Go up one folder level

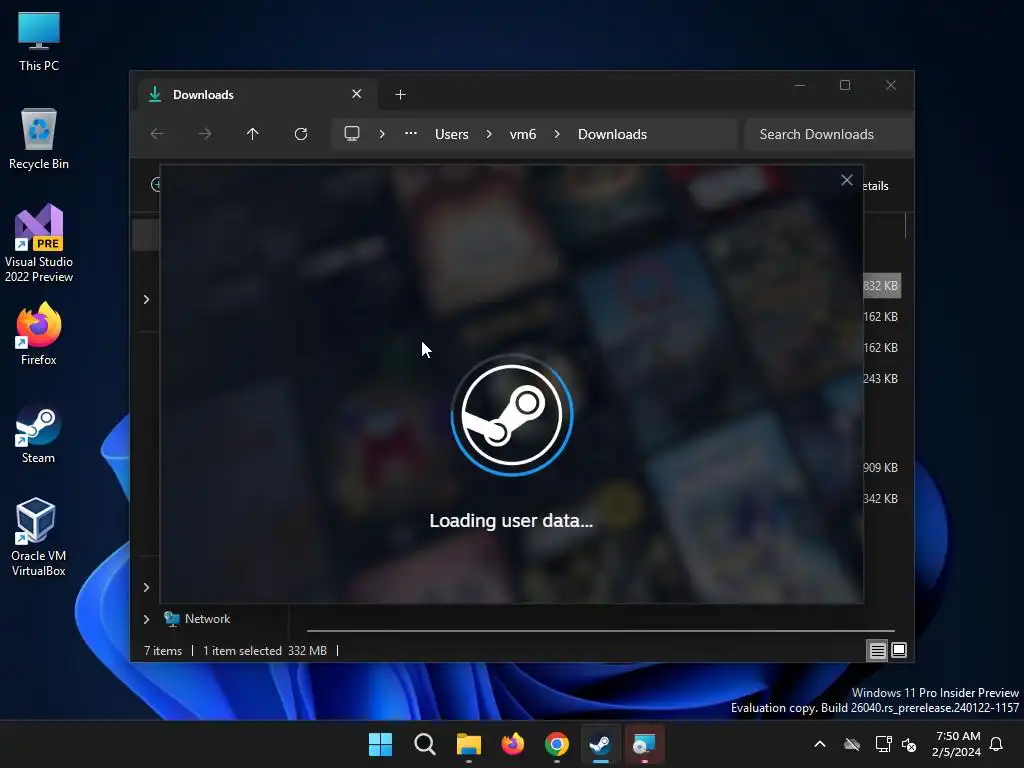pos(253,134)
